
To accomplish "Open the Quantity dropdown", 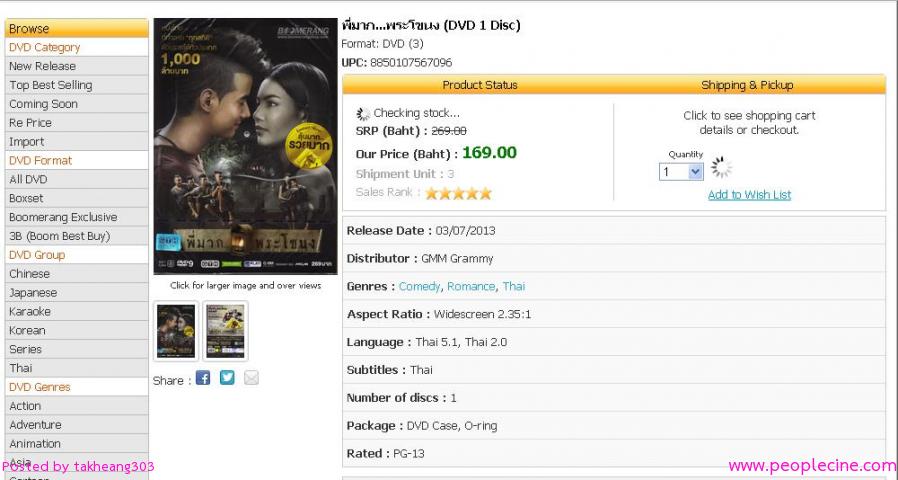I will (681, 171).
